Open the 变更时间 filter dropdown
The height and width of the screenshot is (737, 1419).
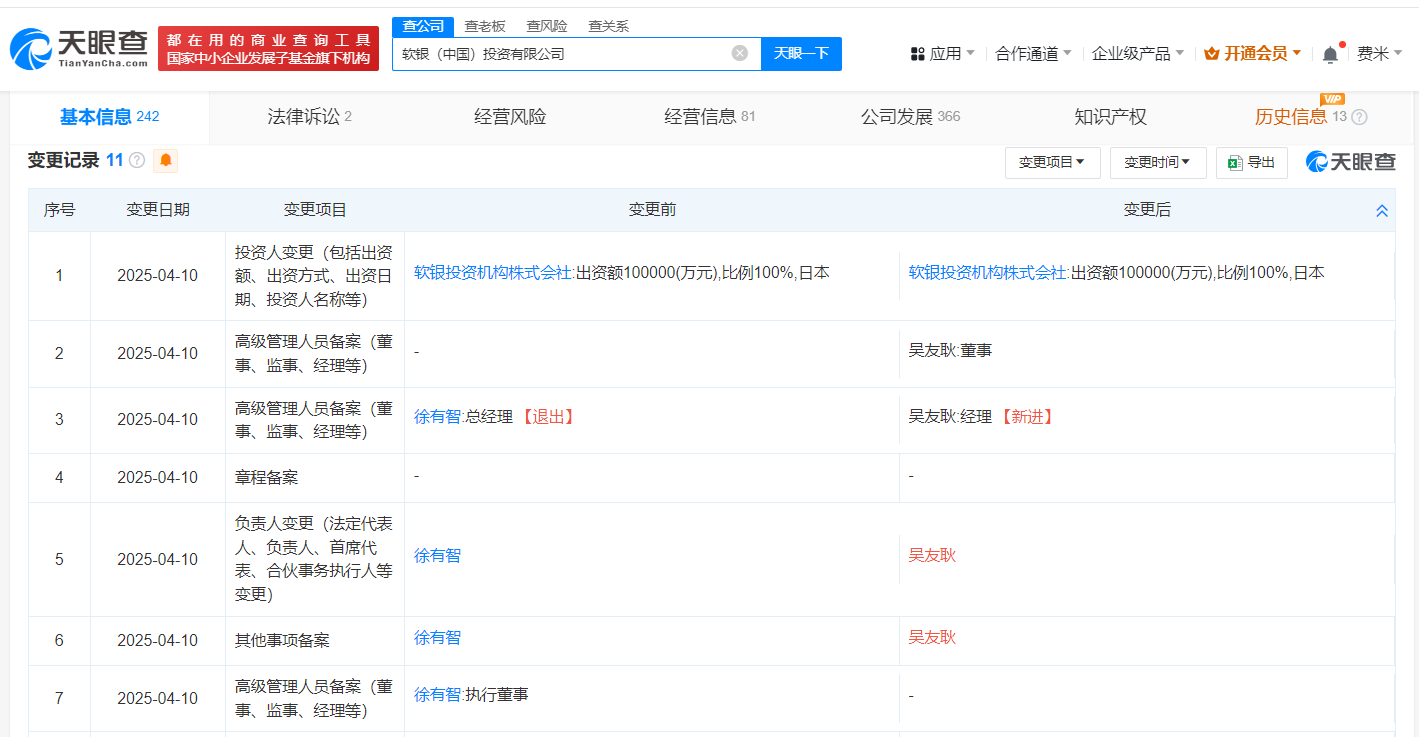1158,162
